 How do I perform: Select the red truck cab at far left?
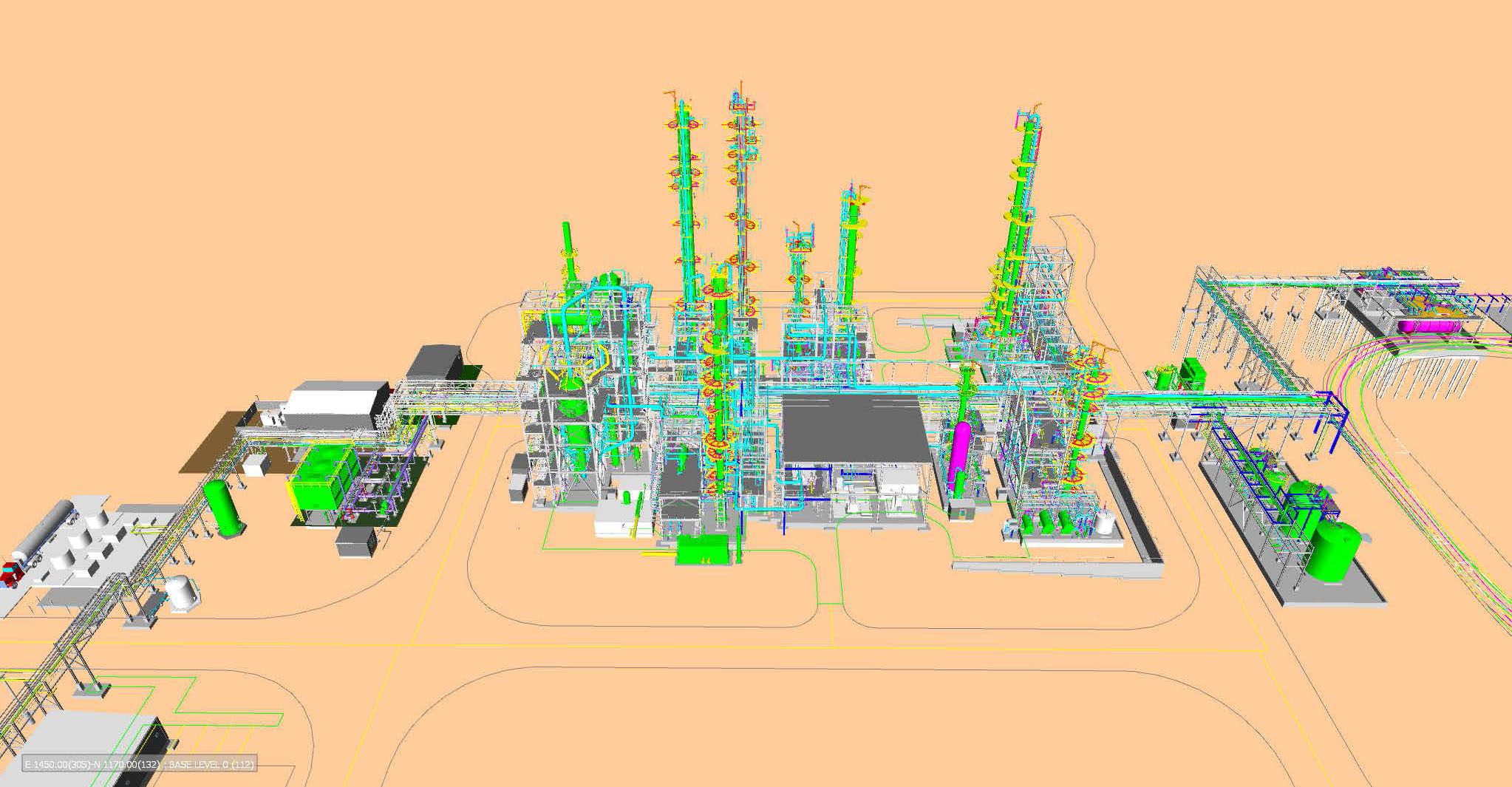pos(10,573)
